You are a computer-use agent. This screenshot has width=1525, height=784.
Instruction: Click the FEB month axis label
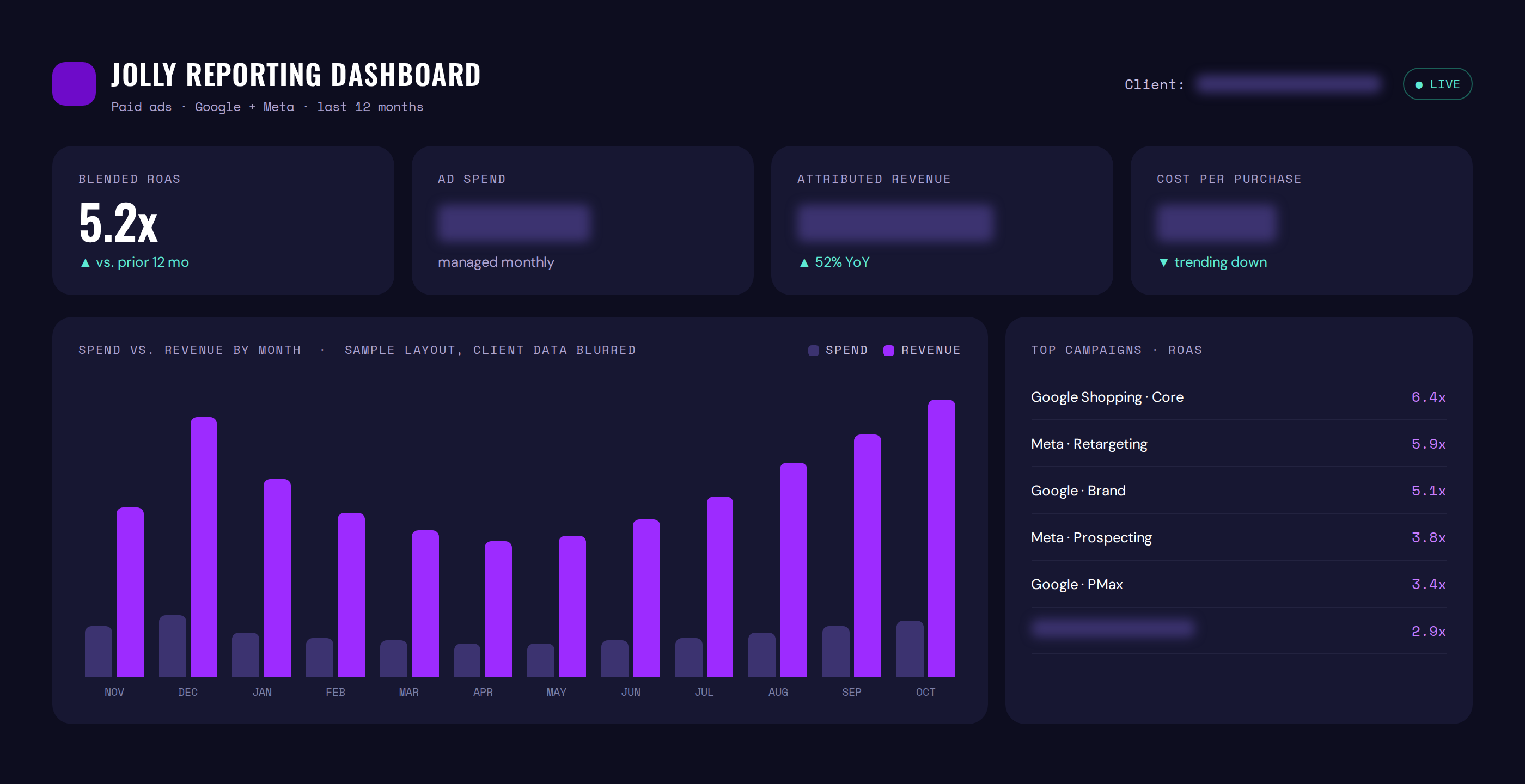[x=335, y=693]
